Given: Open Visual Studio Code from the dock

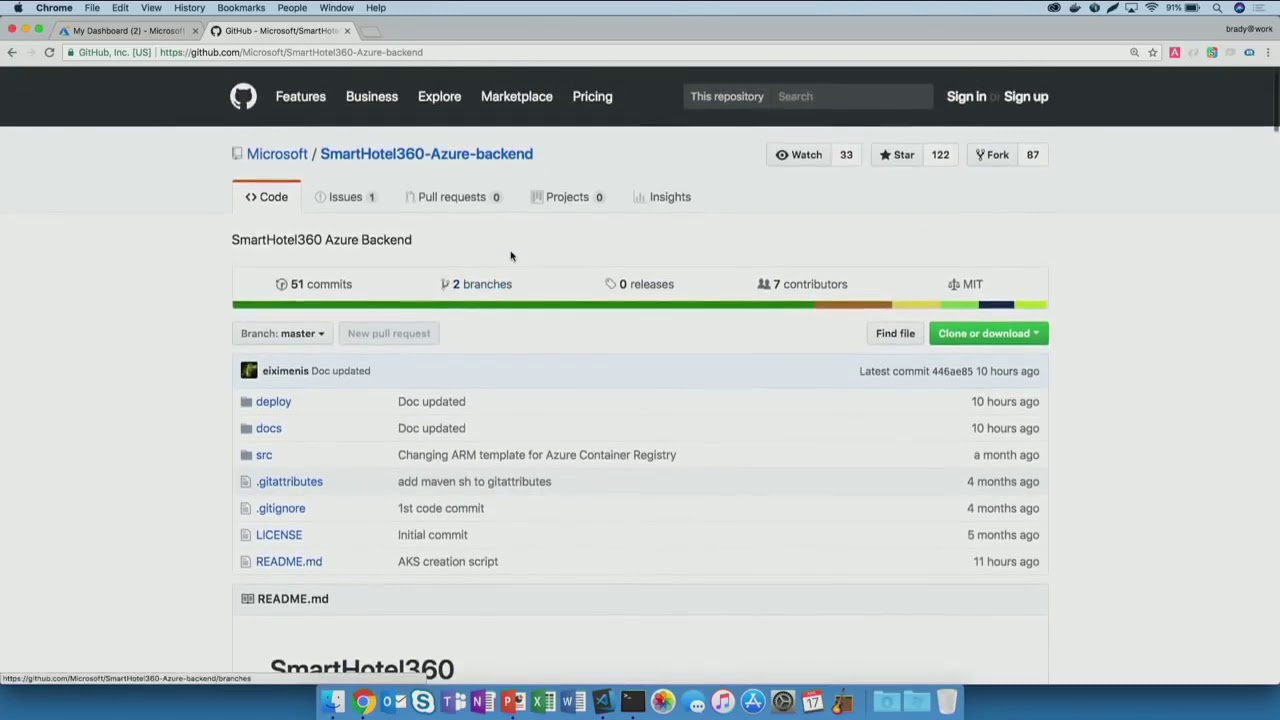Looking at the screenshot, I should pos(603,701).
